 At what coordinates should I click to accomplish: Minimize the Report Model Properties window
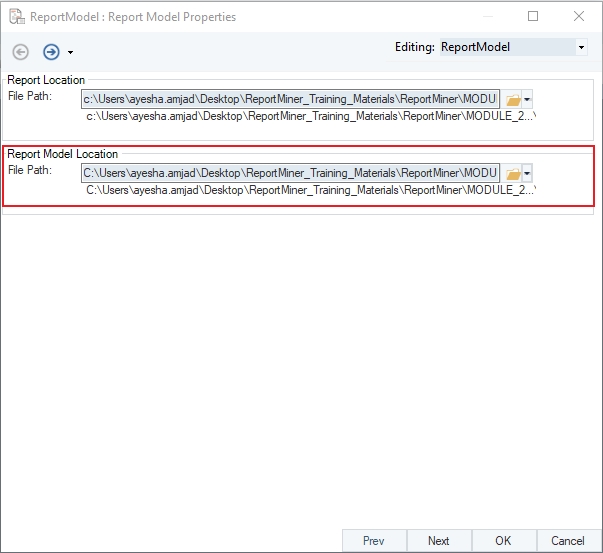click(x=487, y=17)
